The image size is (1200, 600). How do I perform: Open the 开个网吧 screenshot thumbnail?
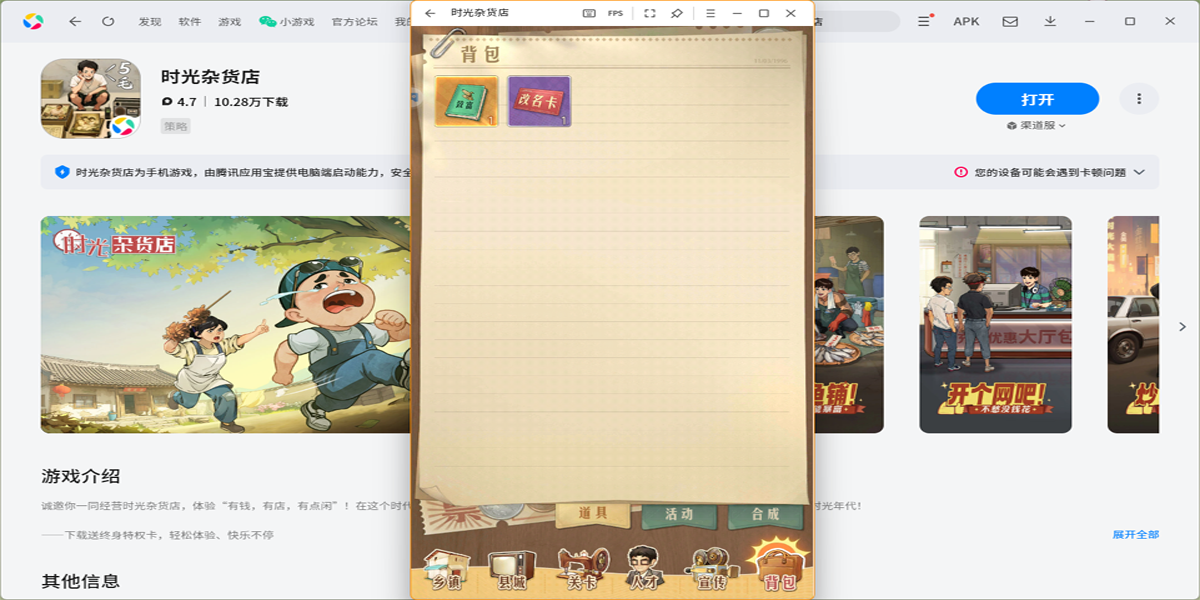(x=995, y=325)
